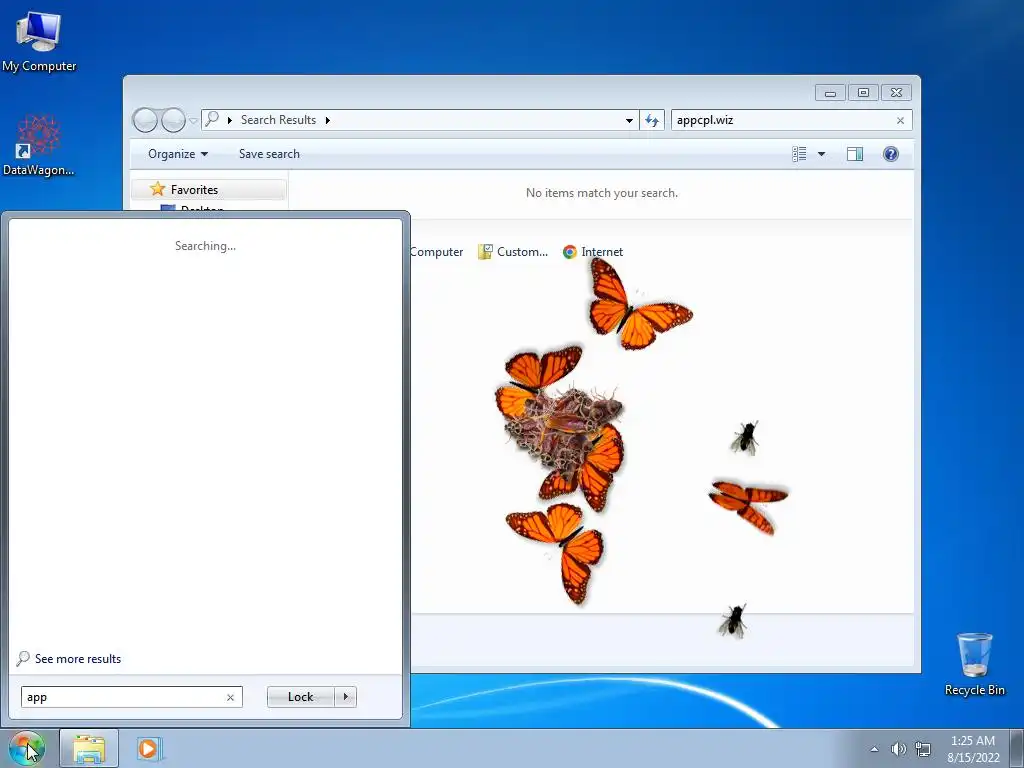Viewport: 1024px width, 768px height.
Task: Click the Refresh button beside address bar
Action: pyautogui.click(x=652, y=120)
